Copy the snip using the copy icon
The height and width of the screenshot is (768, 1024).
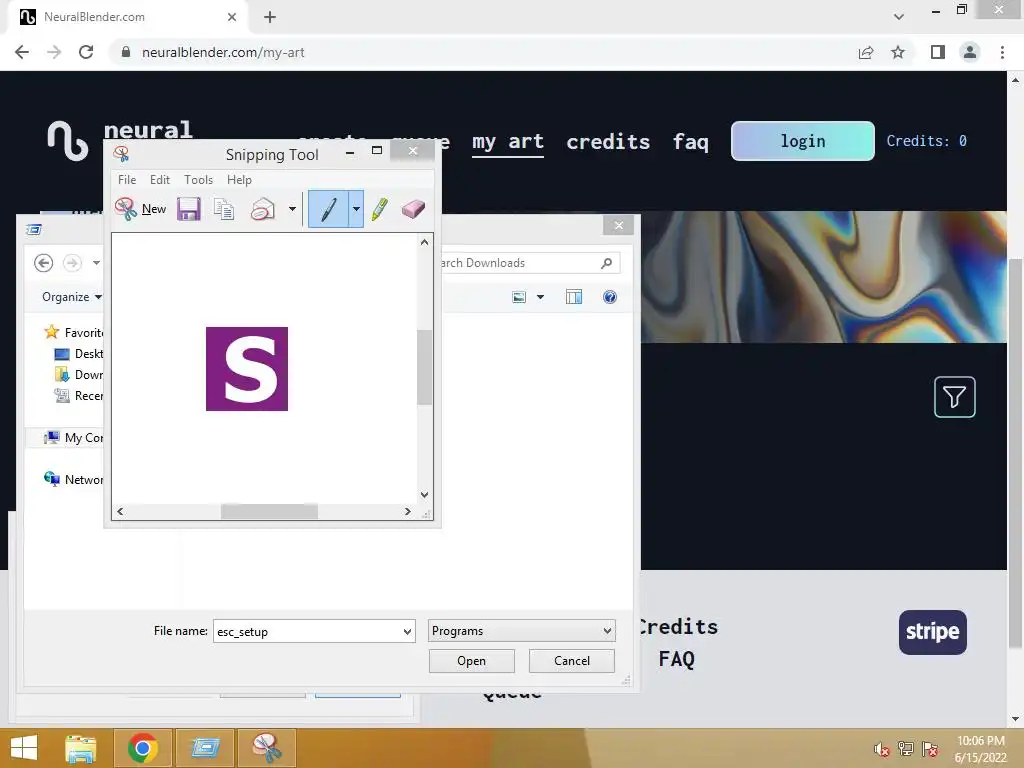224,209
